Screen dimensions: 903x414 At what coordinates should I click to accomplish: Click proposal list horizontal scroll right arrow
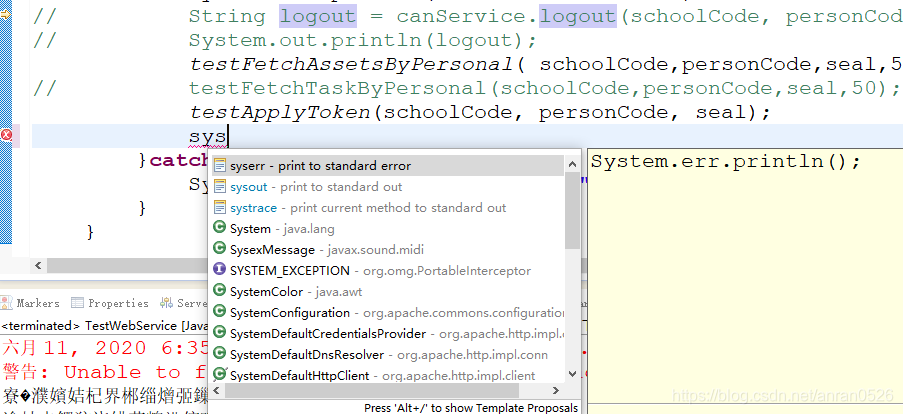556,391
